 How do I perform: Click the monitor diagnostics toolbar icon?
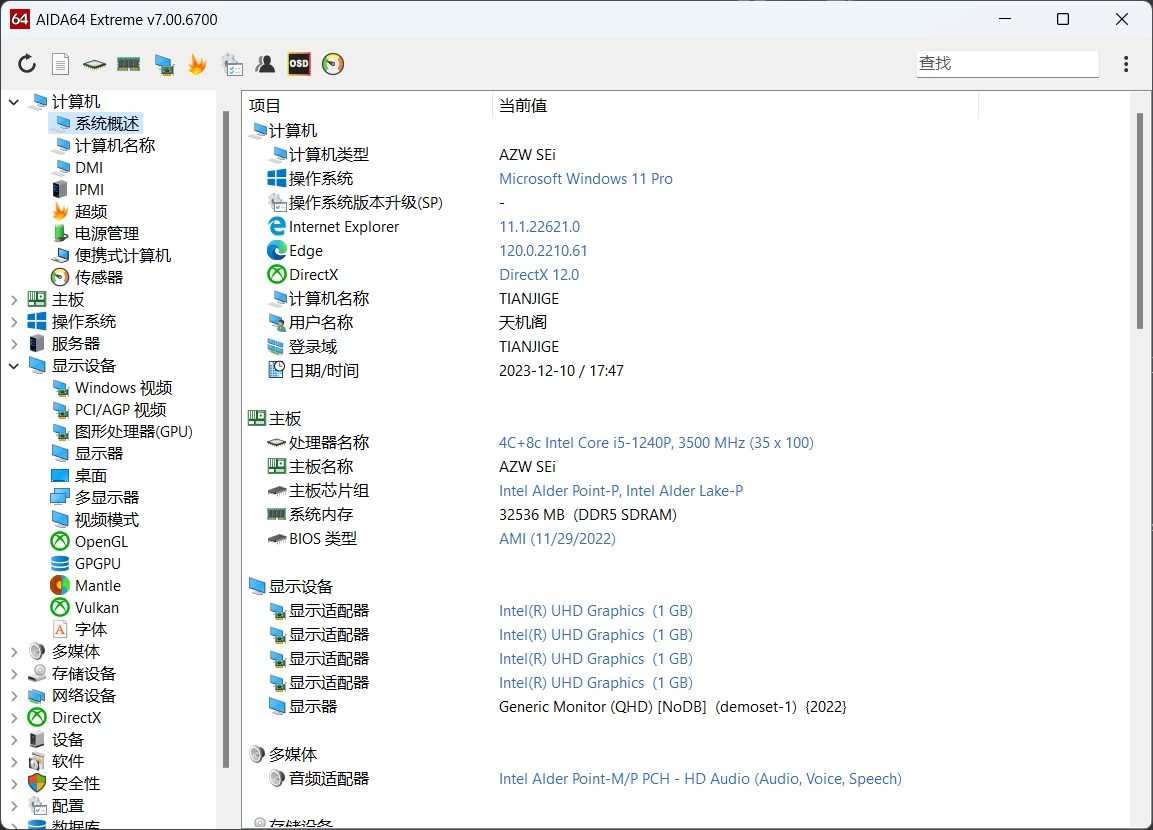tap(163, 65)
